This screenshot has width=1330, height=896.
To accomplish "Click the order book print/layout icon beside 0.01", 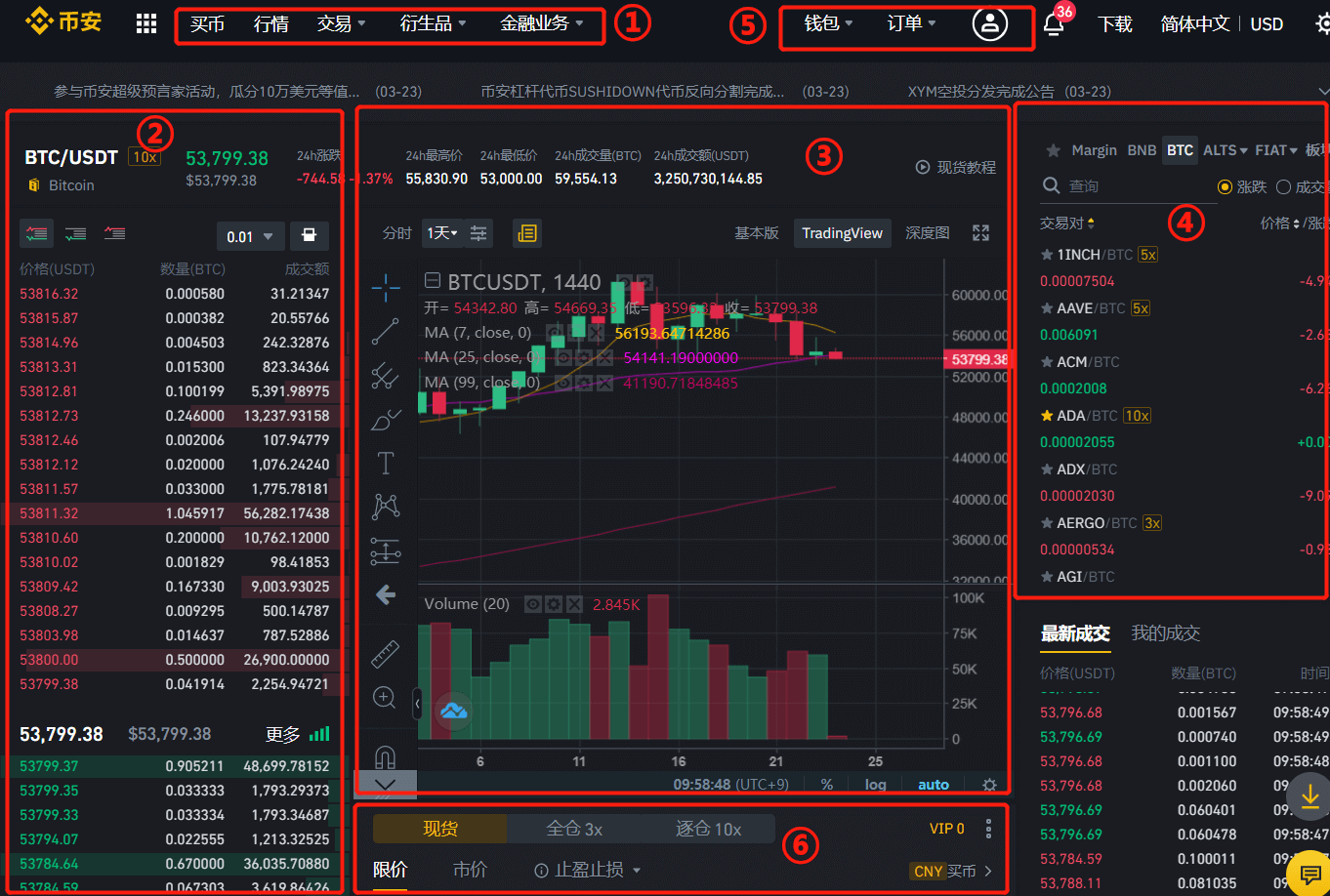I will pos(310,236).
